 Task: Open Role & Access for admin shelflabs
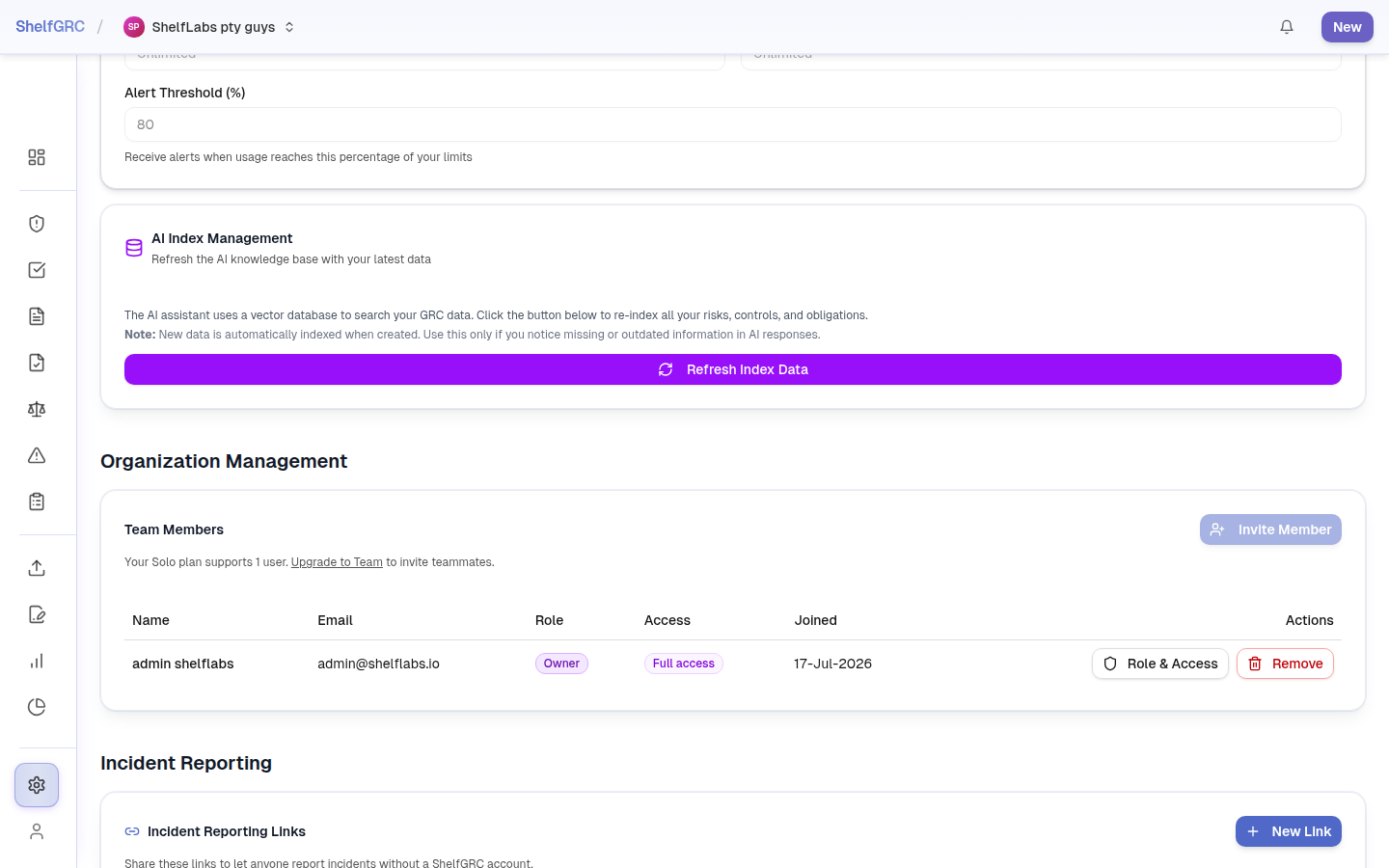point(1160,664)
